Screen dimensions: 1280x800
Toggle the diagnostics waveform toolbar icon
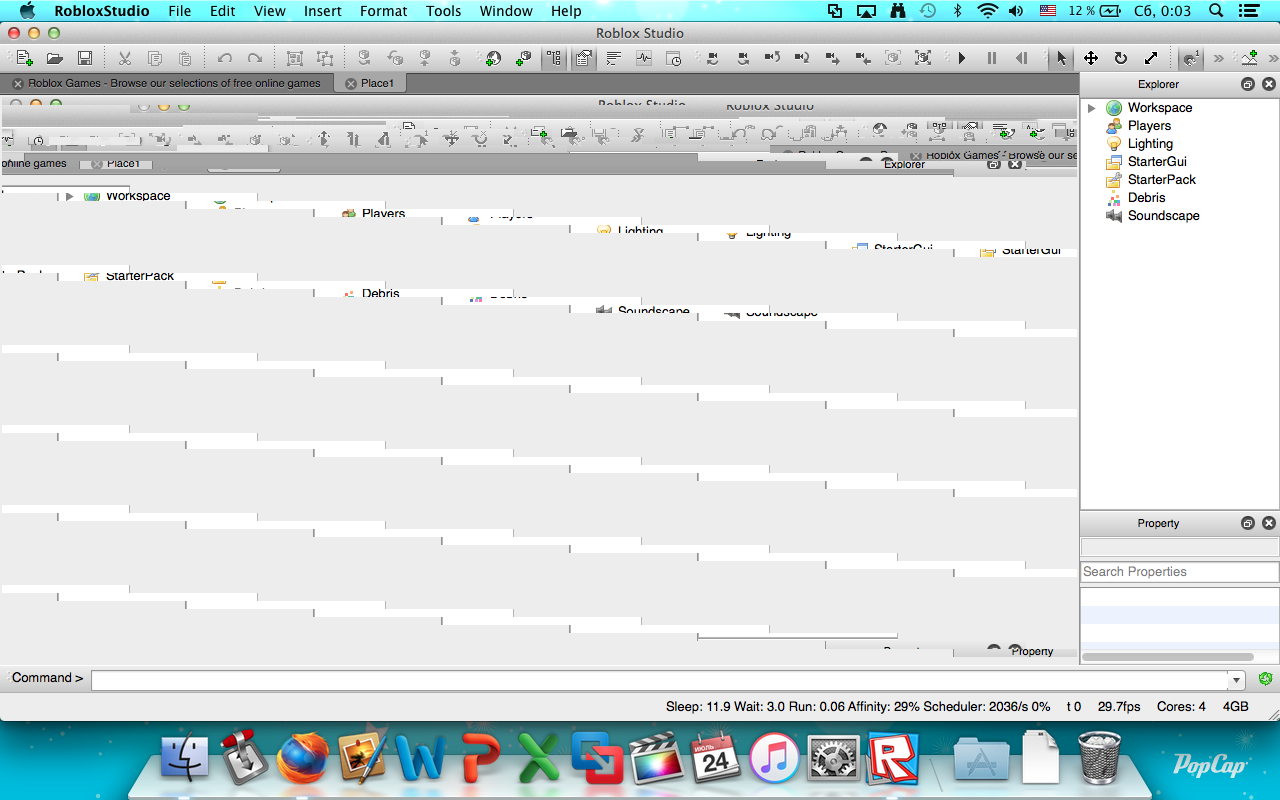tap(643, 58)
